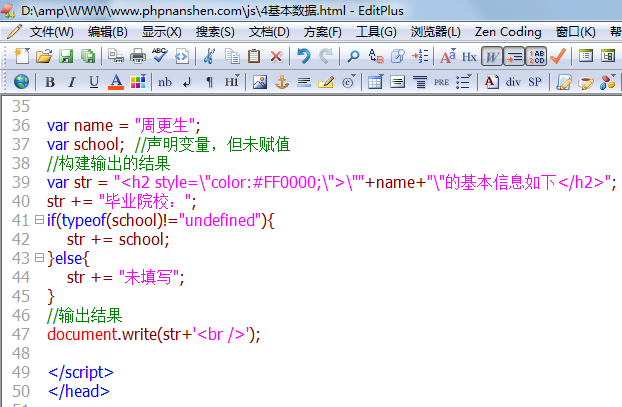622x407 pixels.
Task: Open the 文件(W) menu
Action: (x=52, y=32)
